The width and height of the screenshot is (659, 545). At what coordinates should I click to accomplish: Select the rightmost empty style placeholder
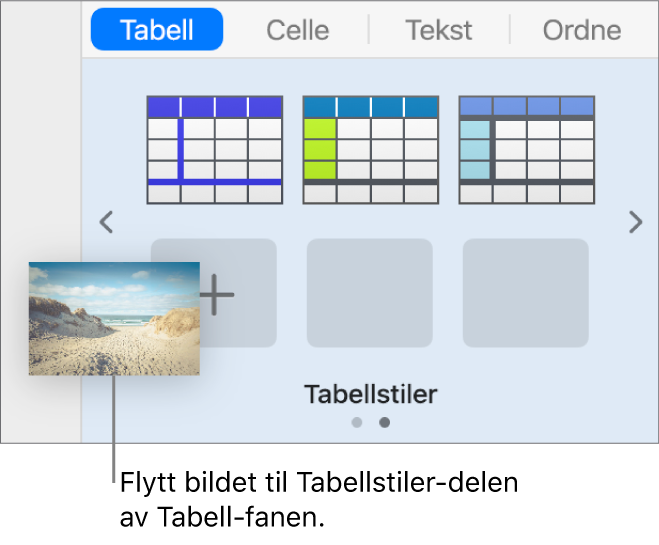pos(526,293)
